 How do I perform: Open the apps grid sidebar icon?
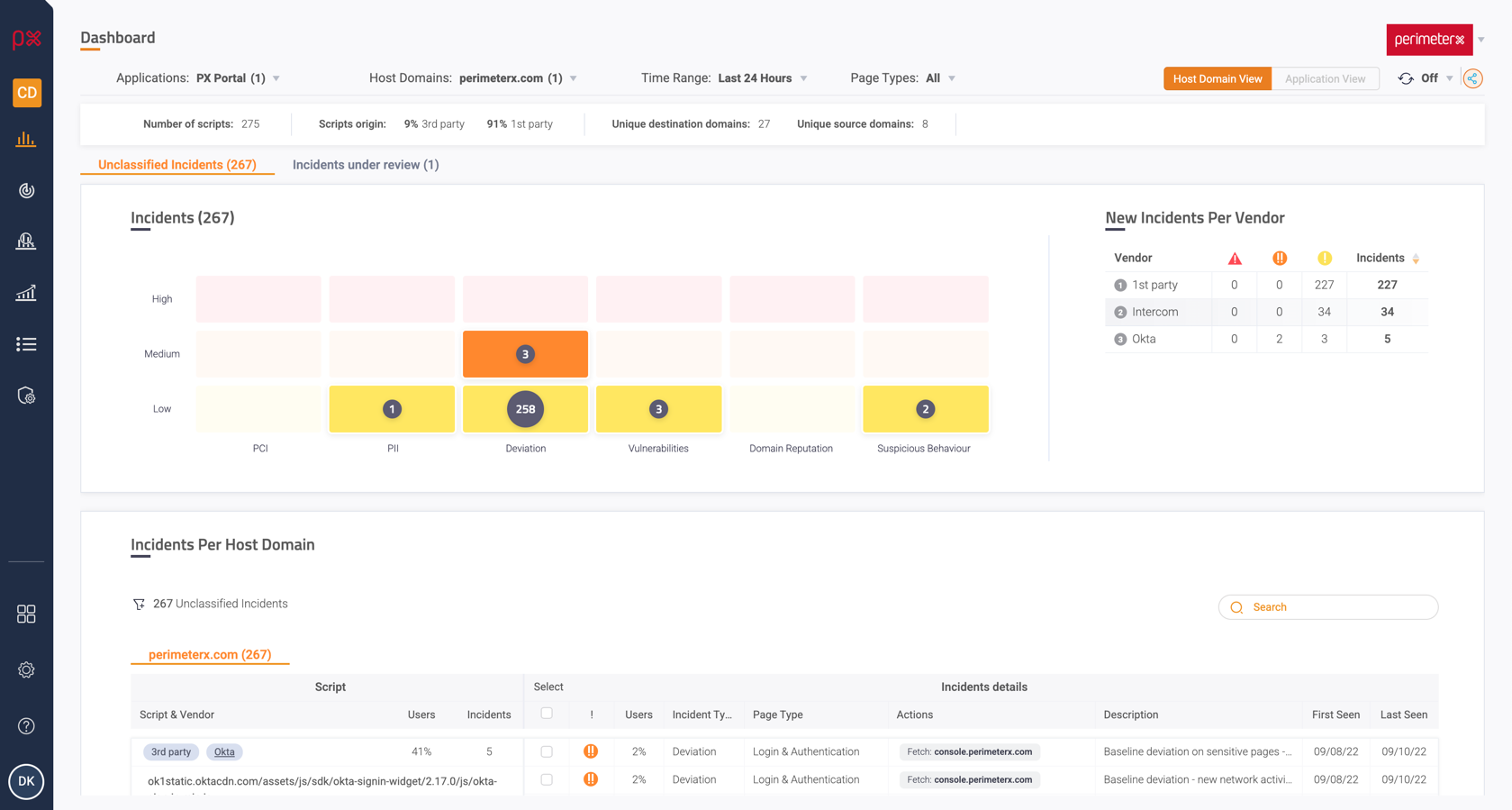coord(26,614)
